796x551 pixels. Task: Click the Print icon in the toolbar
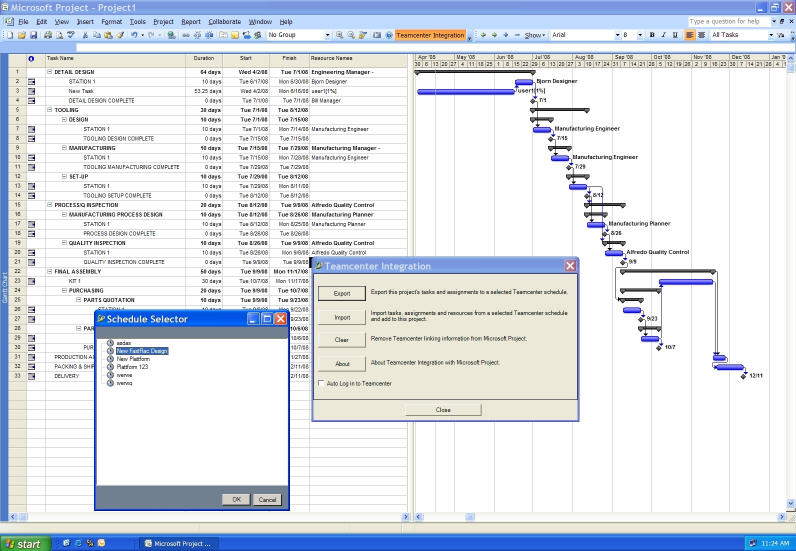pos(48,35)
